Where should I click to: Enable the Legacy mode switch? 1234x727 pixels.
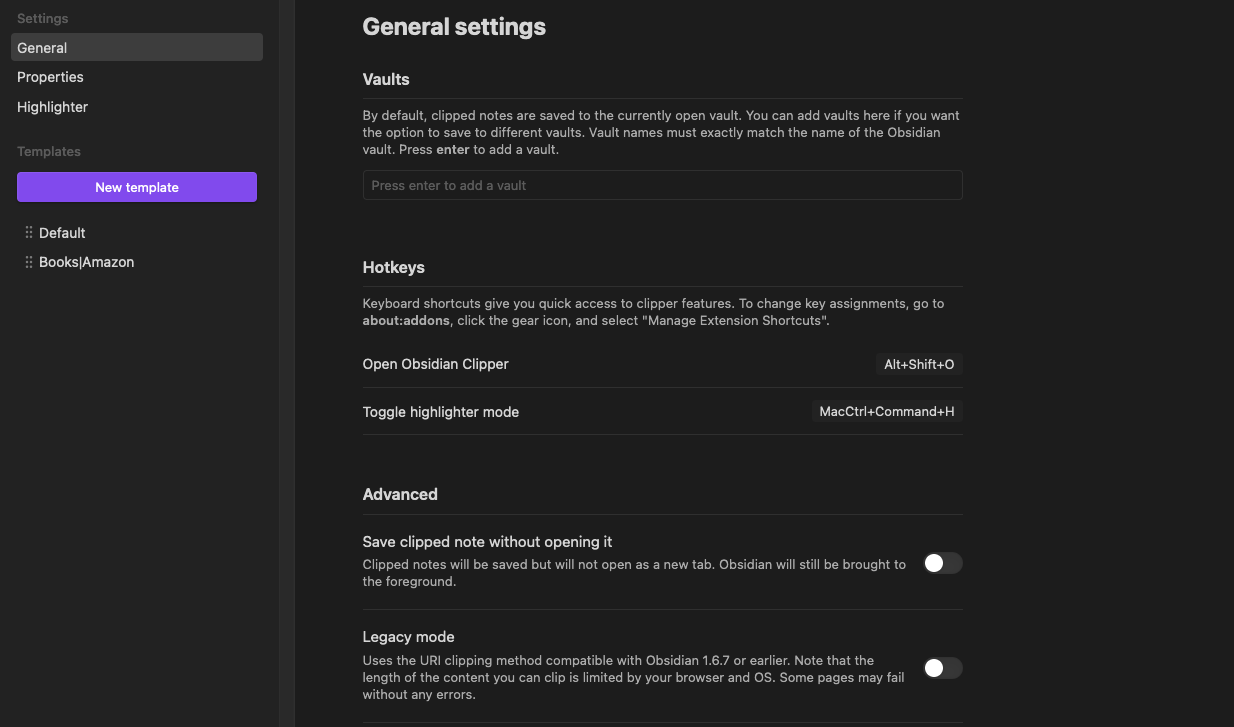tap(942, 668)
